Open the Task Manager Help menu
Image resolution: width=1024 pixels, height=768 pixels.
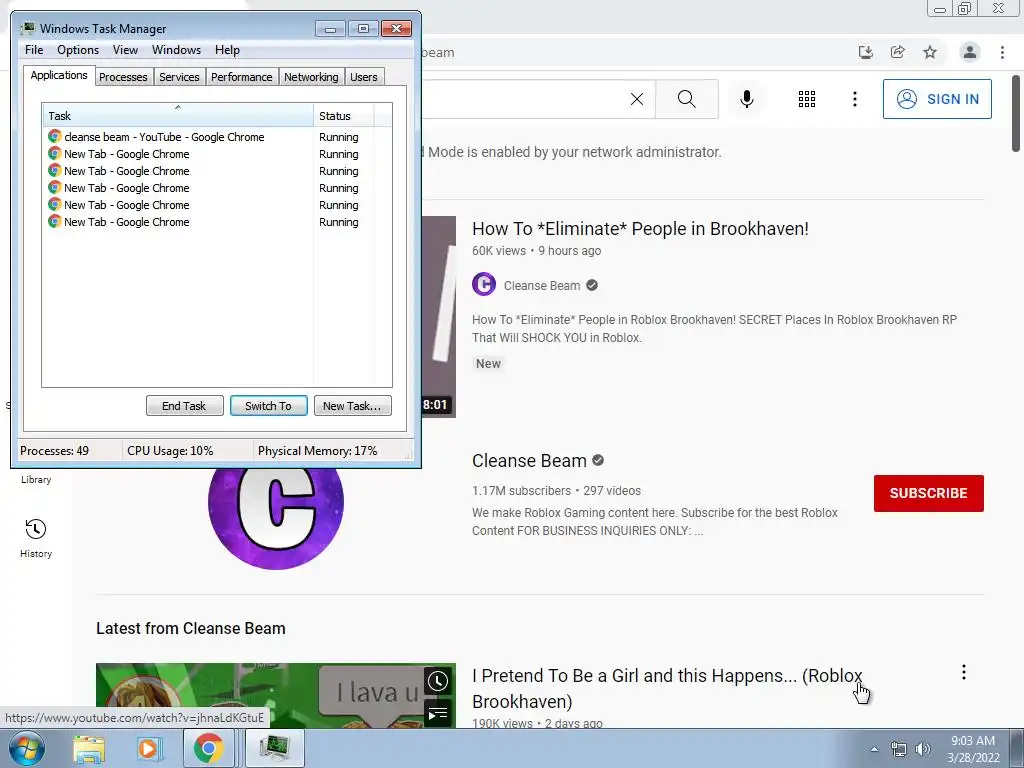click(227, 50)
